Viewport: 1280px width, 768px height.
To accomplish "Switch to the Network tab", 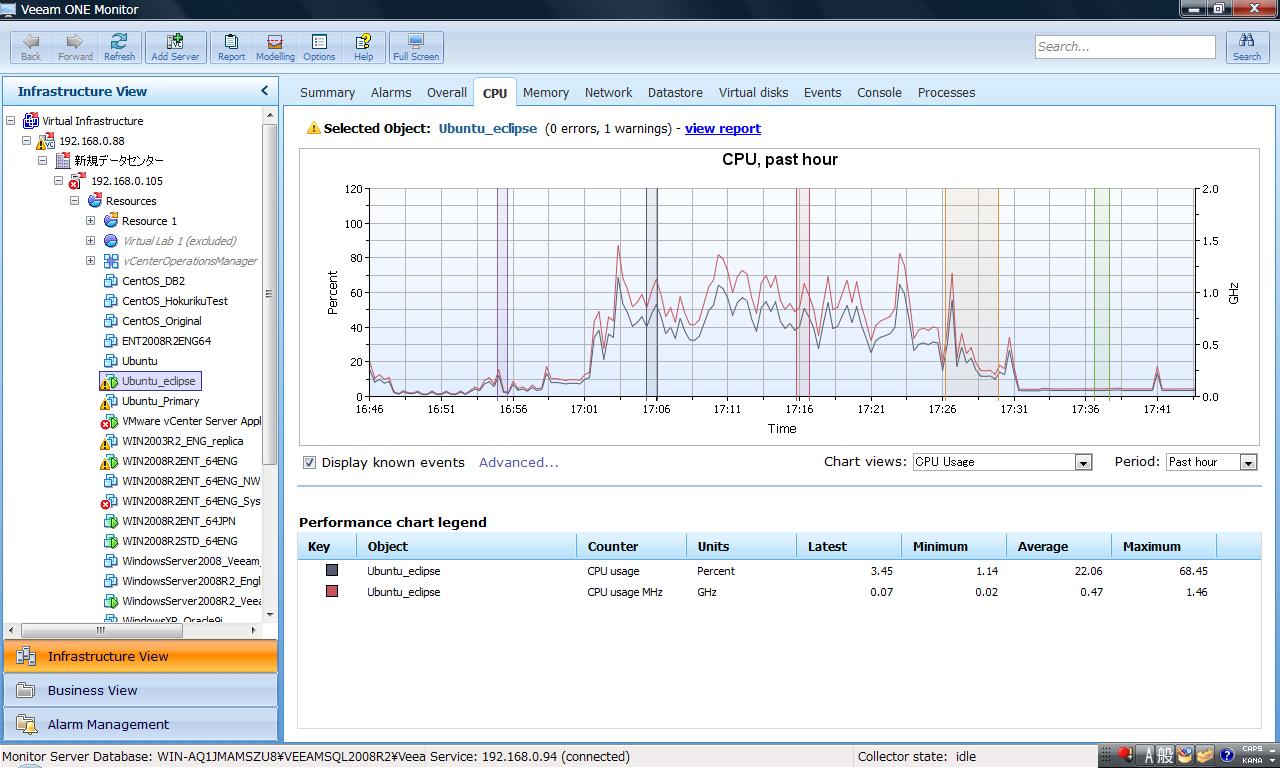I will tap(608, 92).
